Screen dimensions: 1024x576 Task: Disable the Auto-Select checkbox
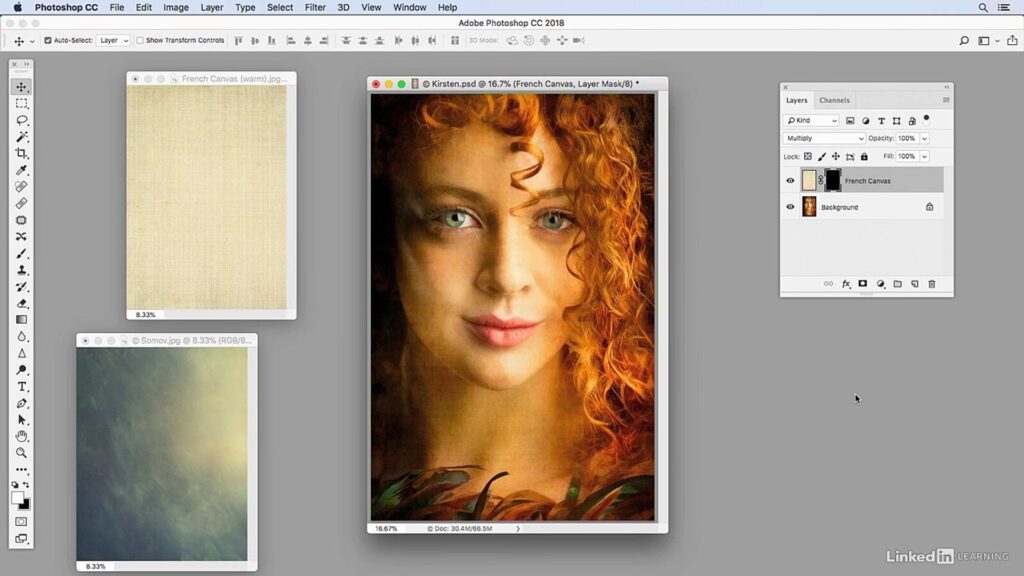48,41
